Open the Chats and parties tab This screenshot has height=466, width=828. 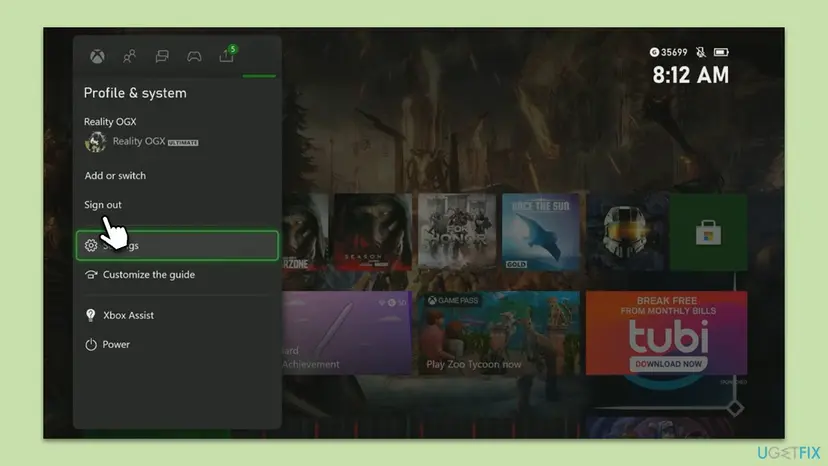162,56
